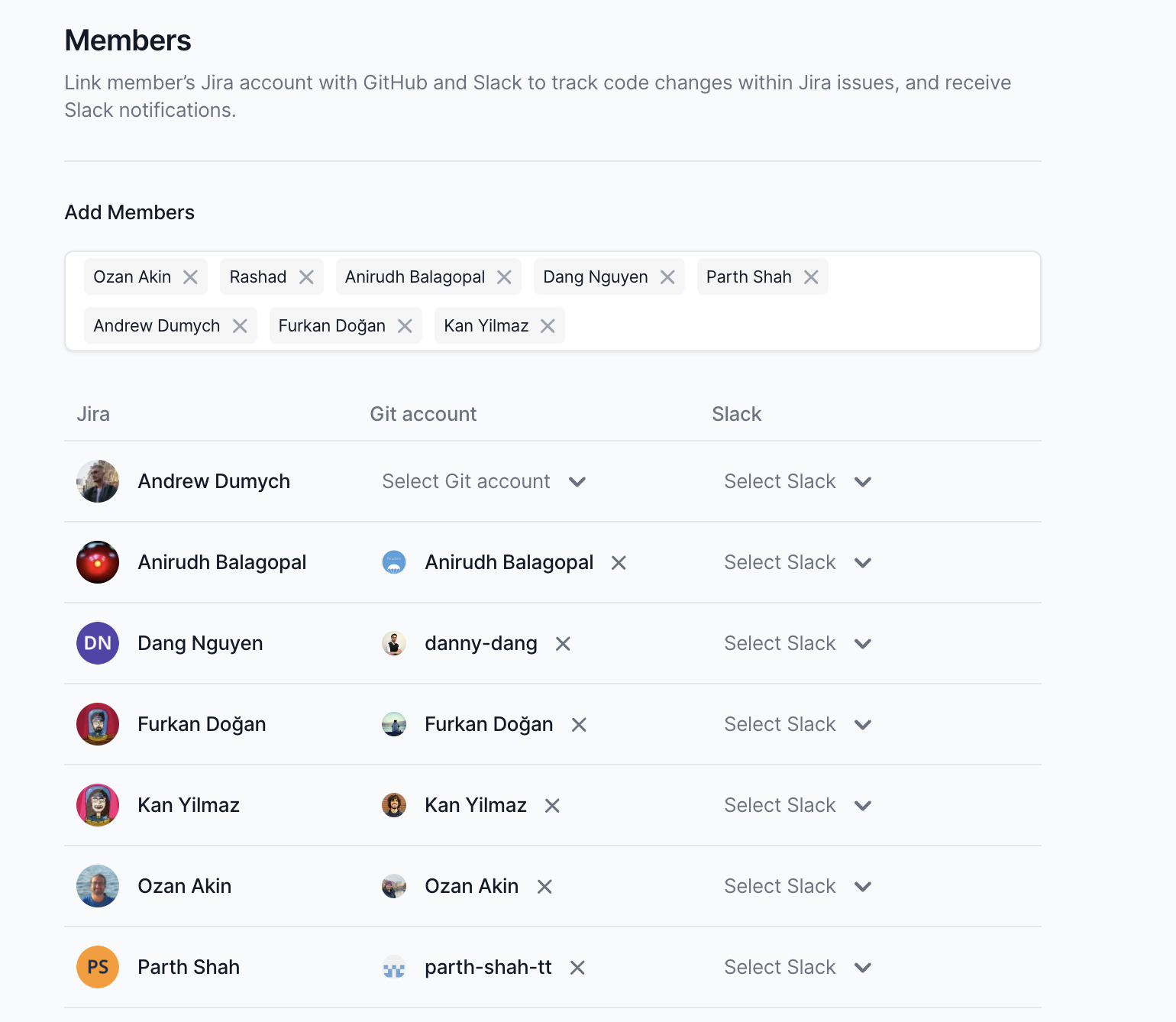
Task: Expand Slack dropdown in Kan Yilmaz row
Action: click(x=797, y=806)
